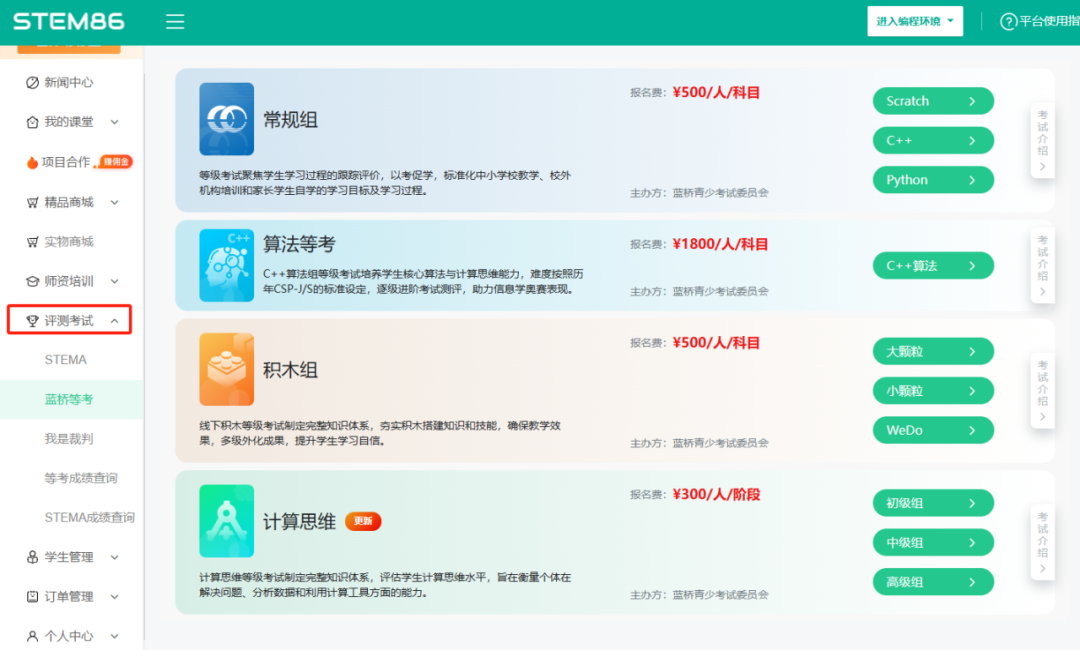Screen dimensions: 1080x650
Task: Collapse 评测考试 chevron
Action: pos(114,321)
